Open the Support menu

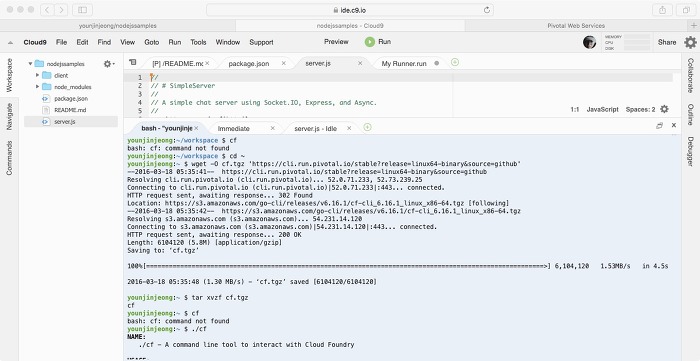click(x=261, y=42)
